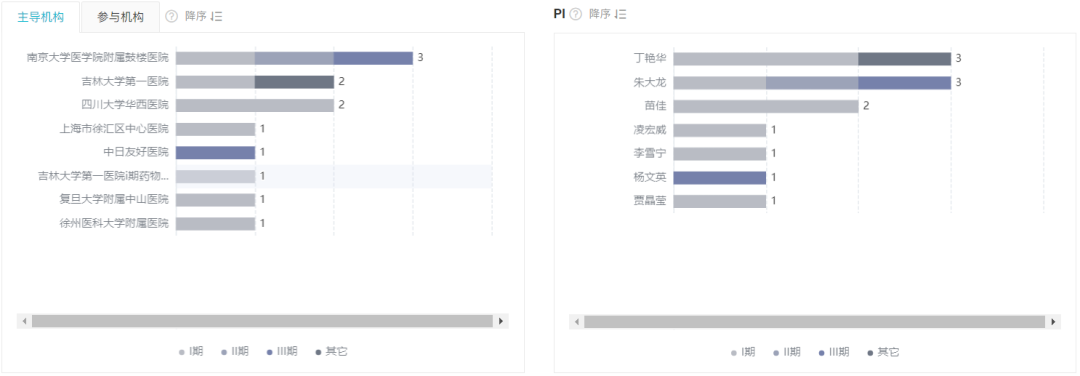
Task: Click 丁艳华 name in PI chart
Action: [650, 59]
